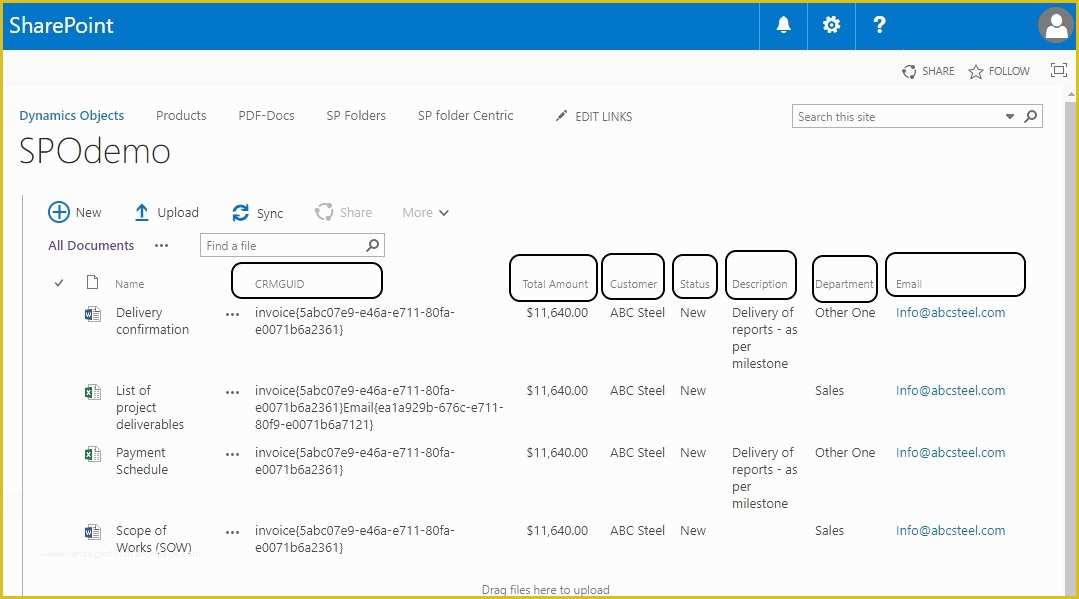Open the List of project deliverables file
The image size is (1079, 599).
pos(150,408)
